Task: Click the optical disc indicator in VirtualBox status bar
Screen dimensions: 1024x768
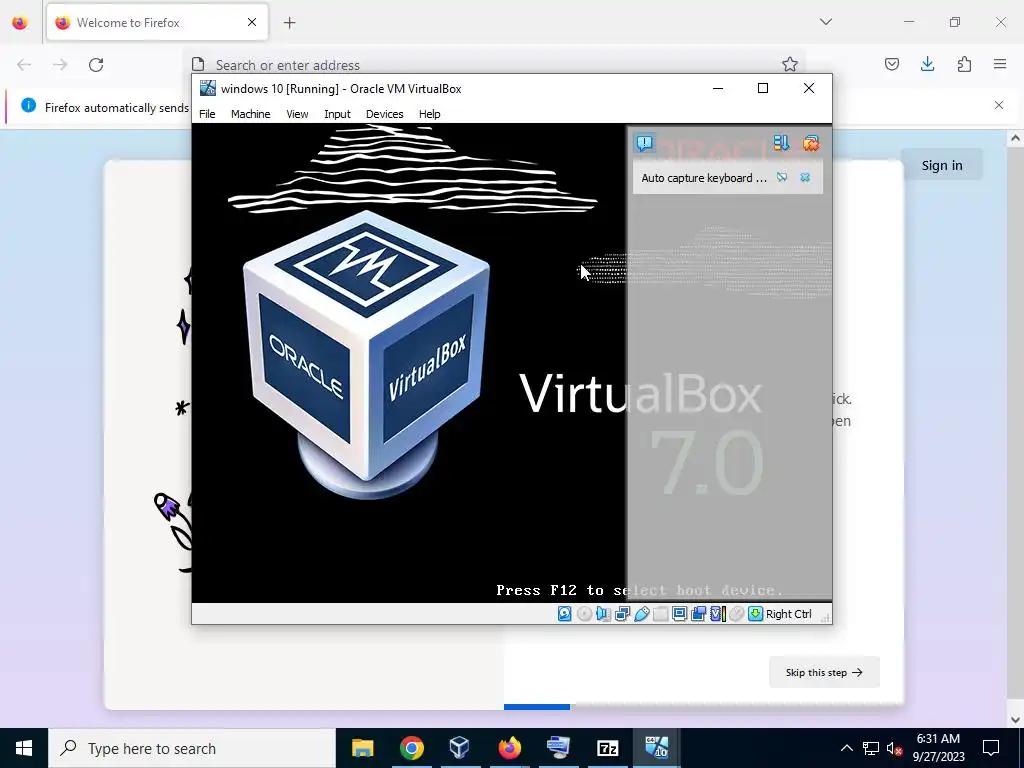Action: [584, 614]
